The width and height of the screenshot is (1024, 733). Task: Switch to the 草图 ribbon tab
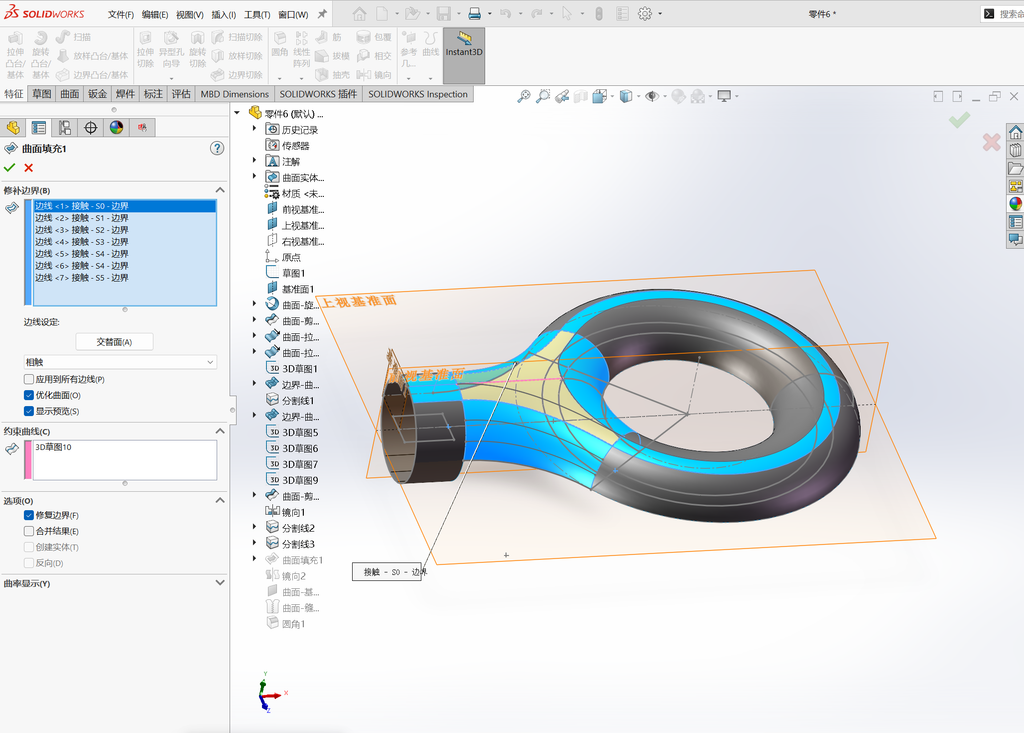pos(42,94)
